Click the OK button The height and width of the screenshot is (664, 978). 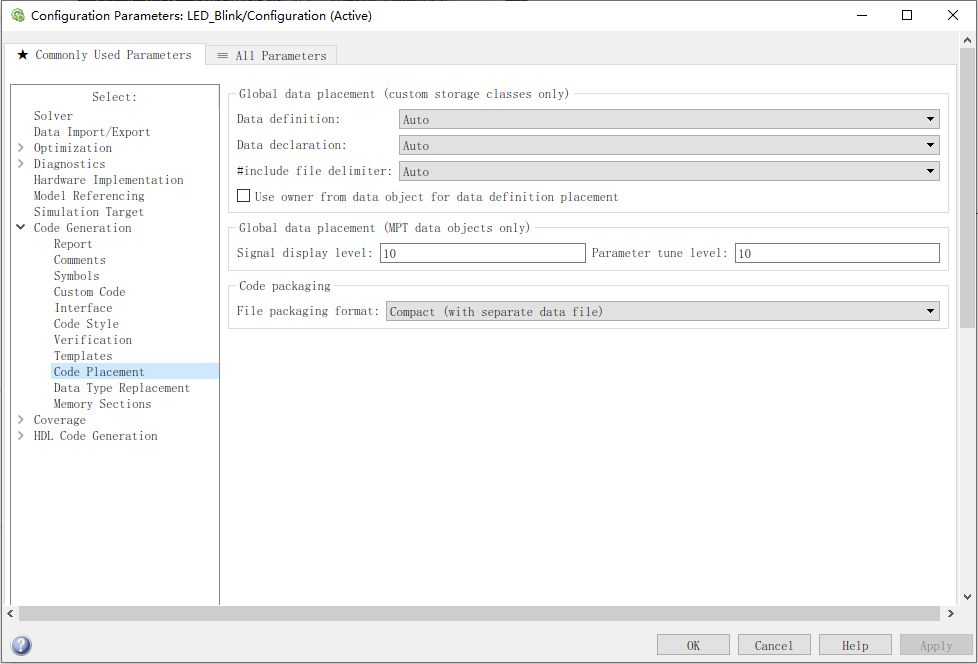693,645
